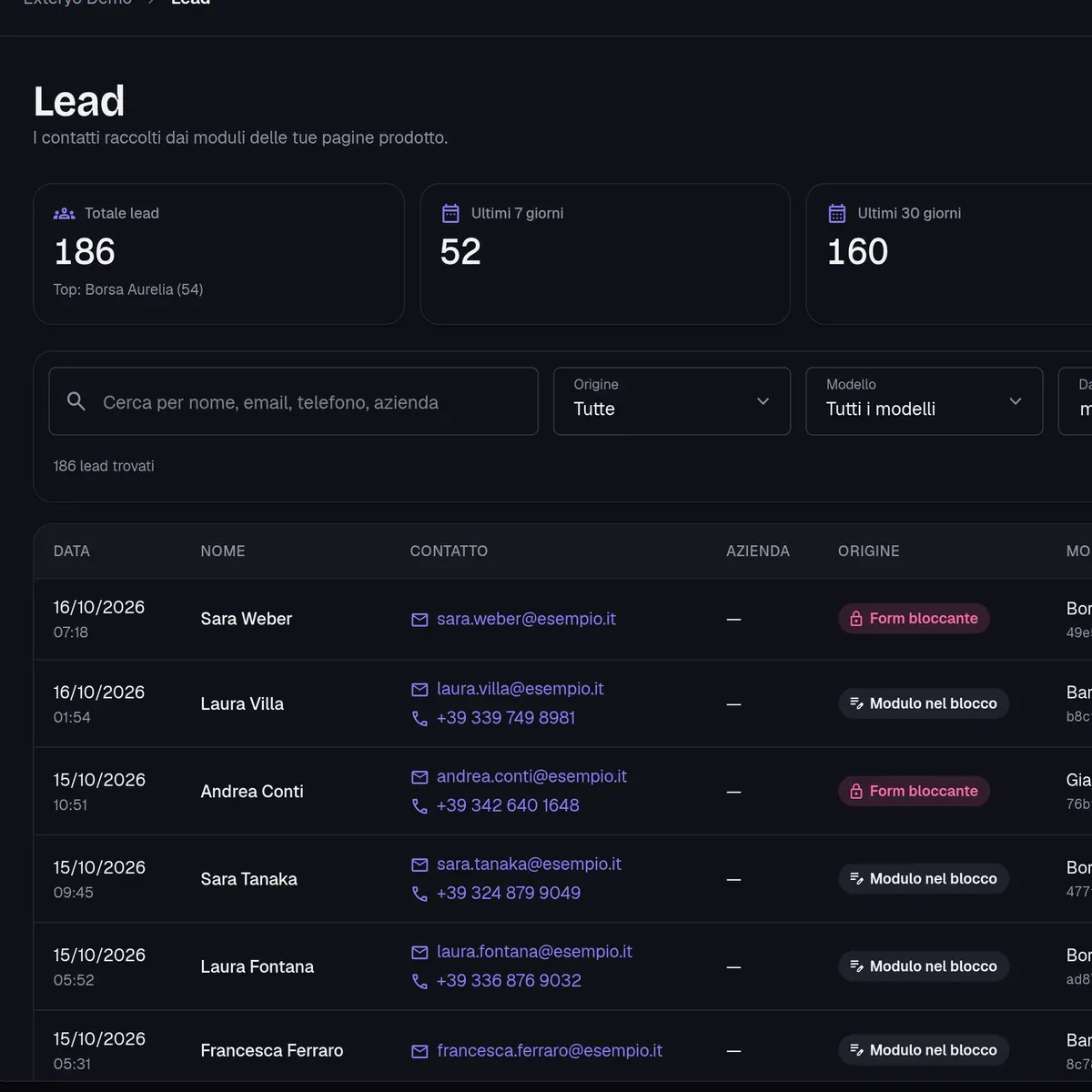This screenshot has height=1092, width=1092.
Task: Open email link francesca.ferraro@esempio.it
Action: click(550, 1050)
